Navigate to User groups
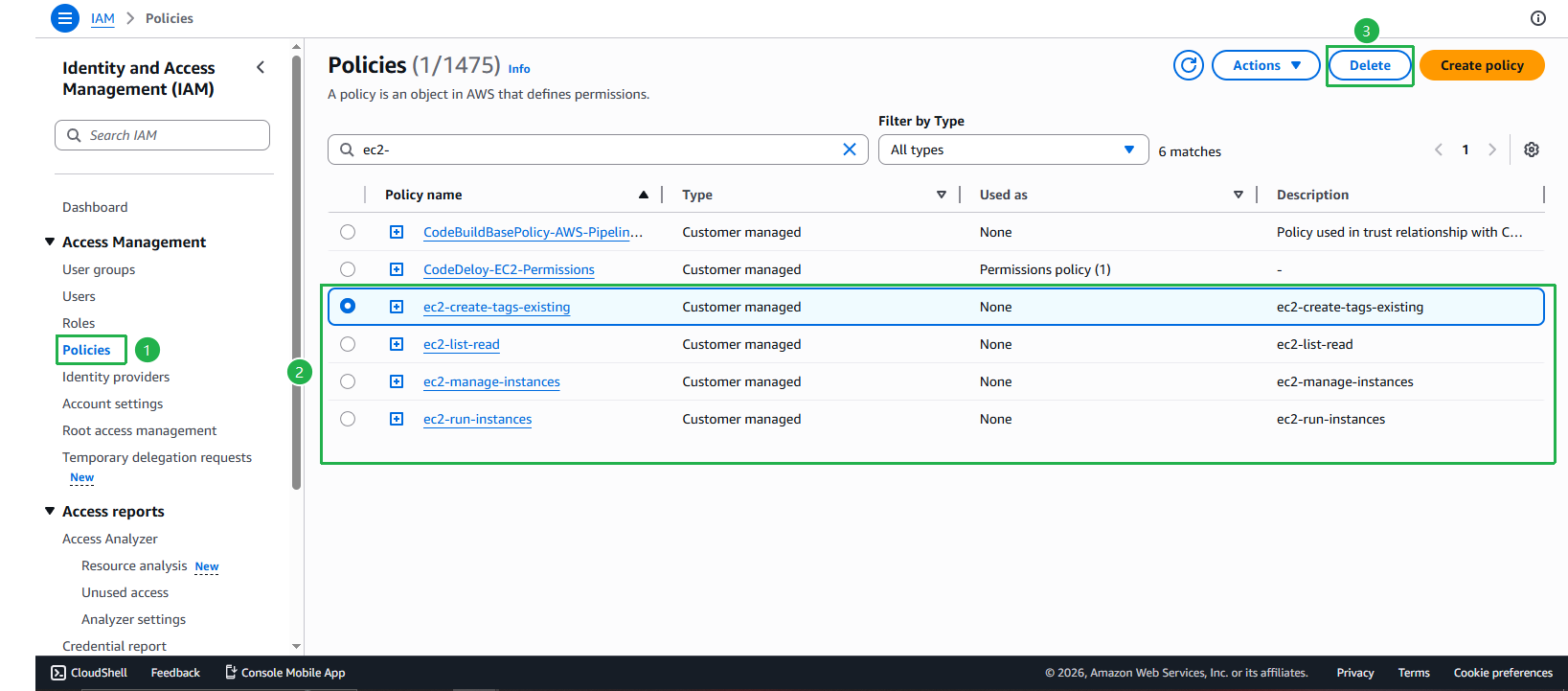Viewport: 1568px width, 691px height. tap(99, 269)
